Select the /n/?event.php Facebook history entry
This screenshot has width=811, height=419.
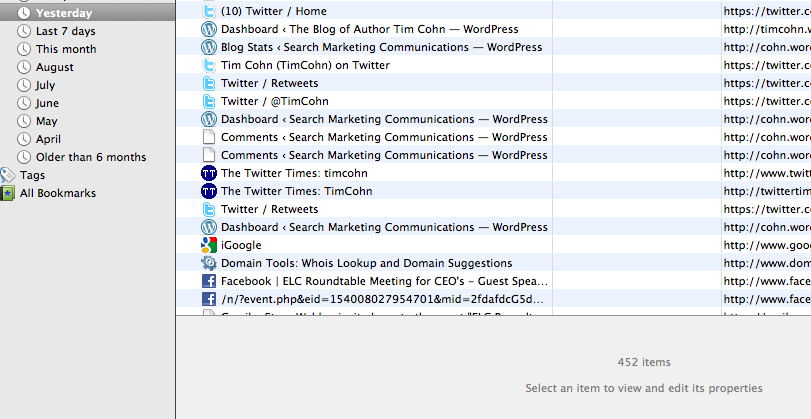382,299
